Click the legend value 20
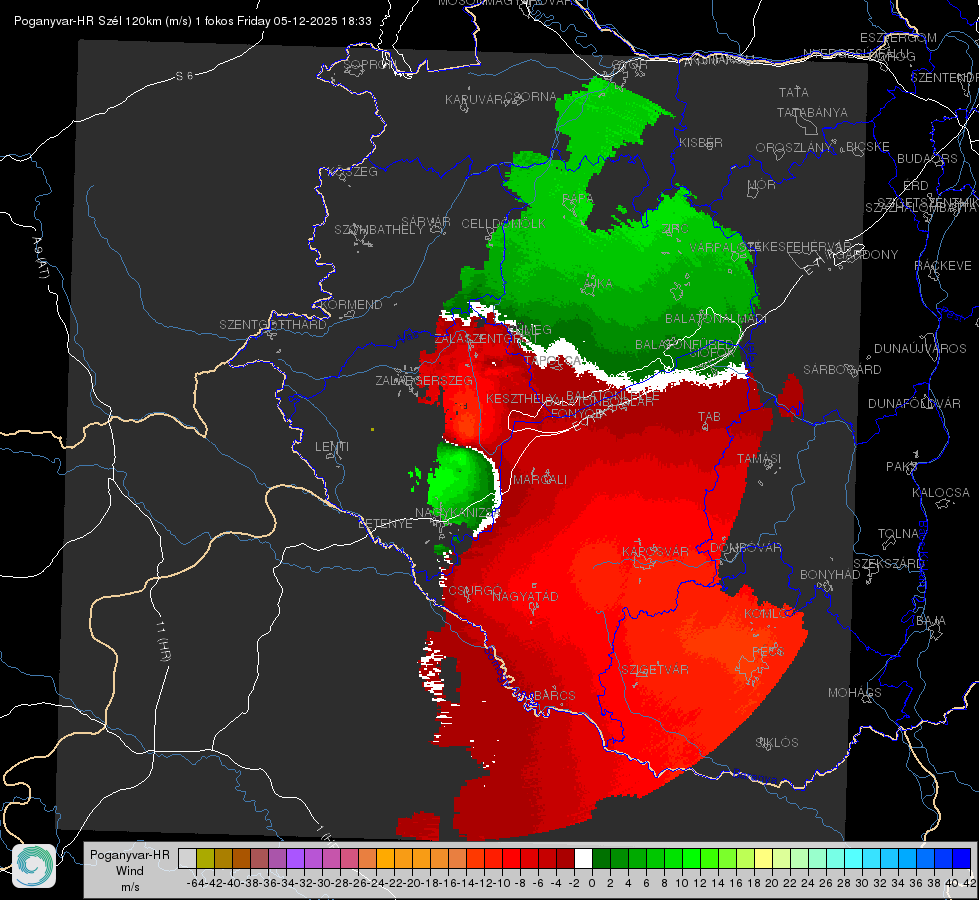The width and height of the screenshot is (979, 900). tap(772, 883)
